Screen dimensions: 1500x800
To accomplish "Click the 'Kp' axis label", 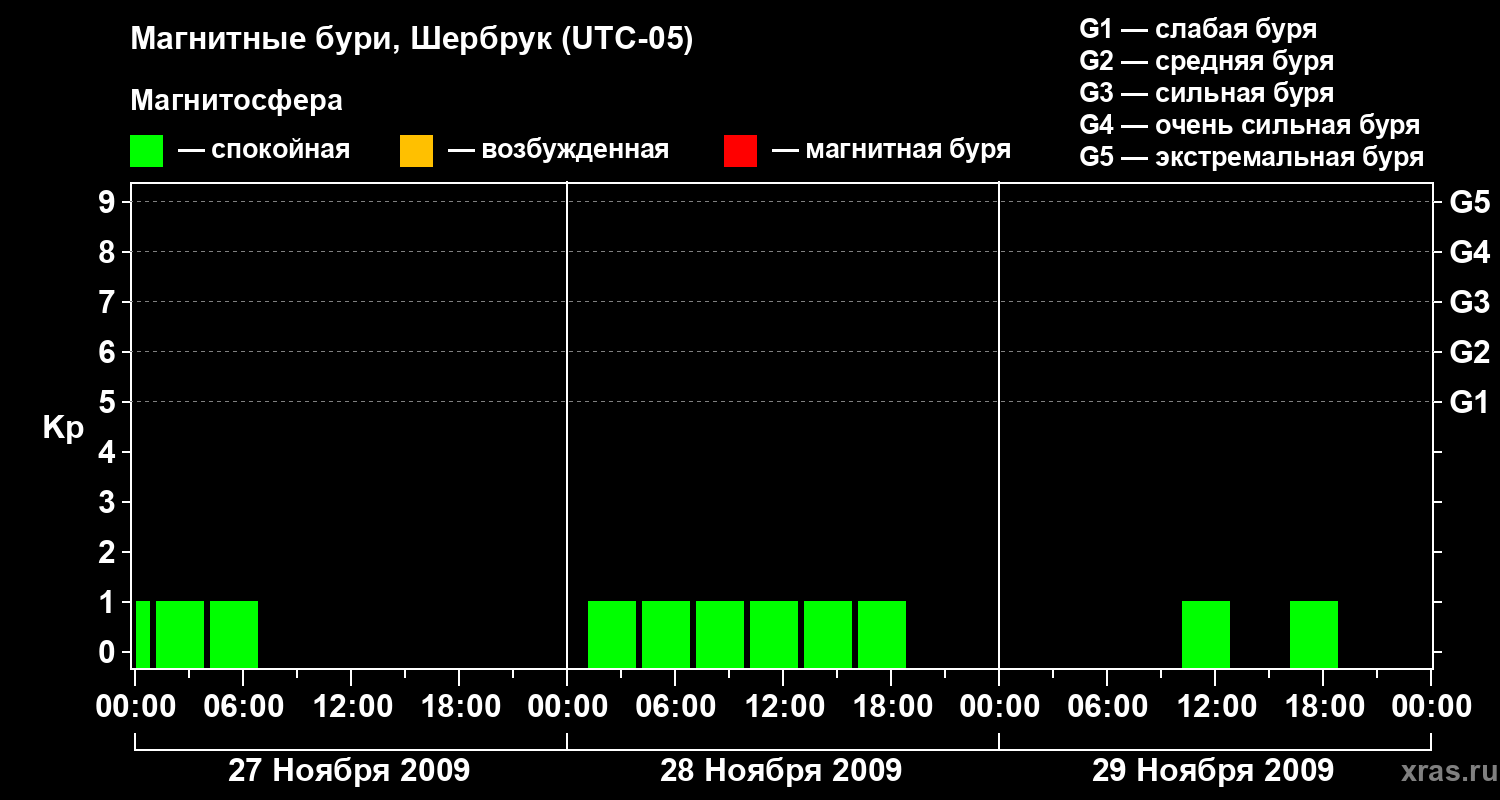I will click(x=63, y=429).
